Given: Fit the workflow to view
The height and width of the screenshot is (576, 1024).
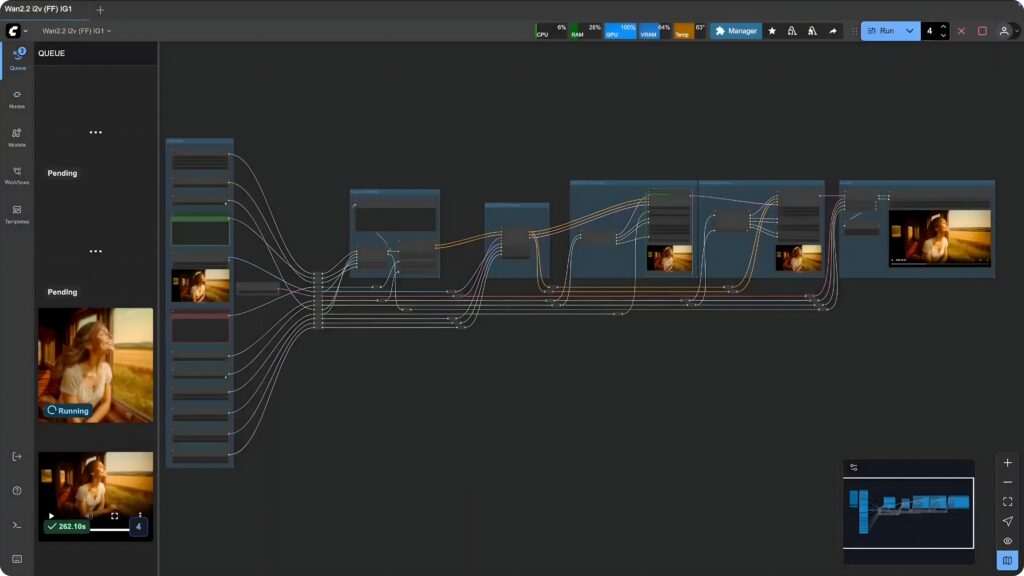Looking at the screenshot, I should [x=1007, y=501].
